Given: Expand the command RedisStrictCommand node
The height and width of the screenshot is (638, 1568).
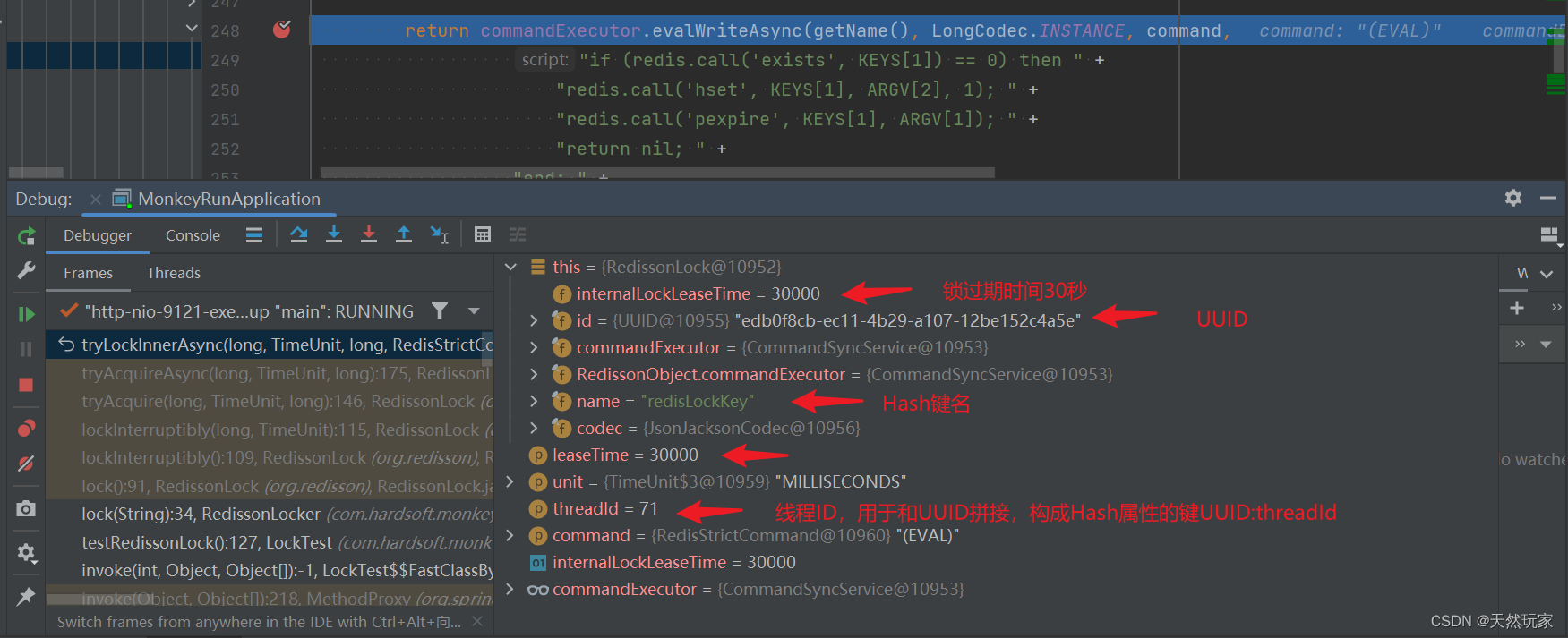Looking at the screenshot, I should (x=510, y=535).
